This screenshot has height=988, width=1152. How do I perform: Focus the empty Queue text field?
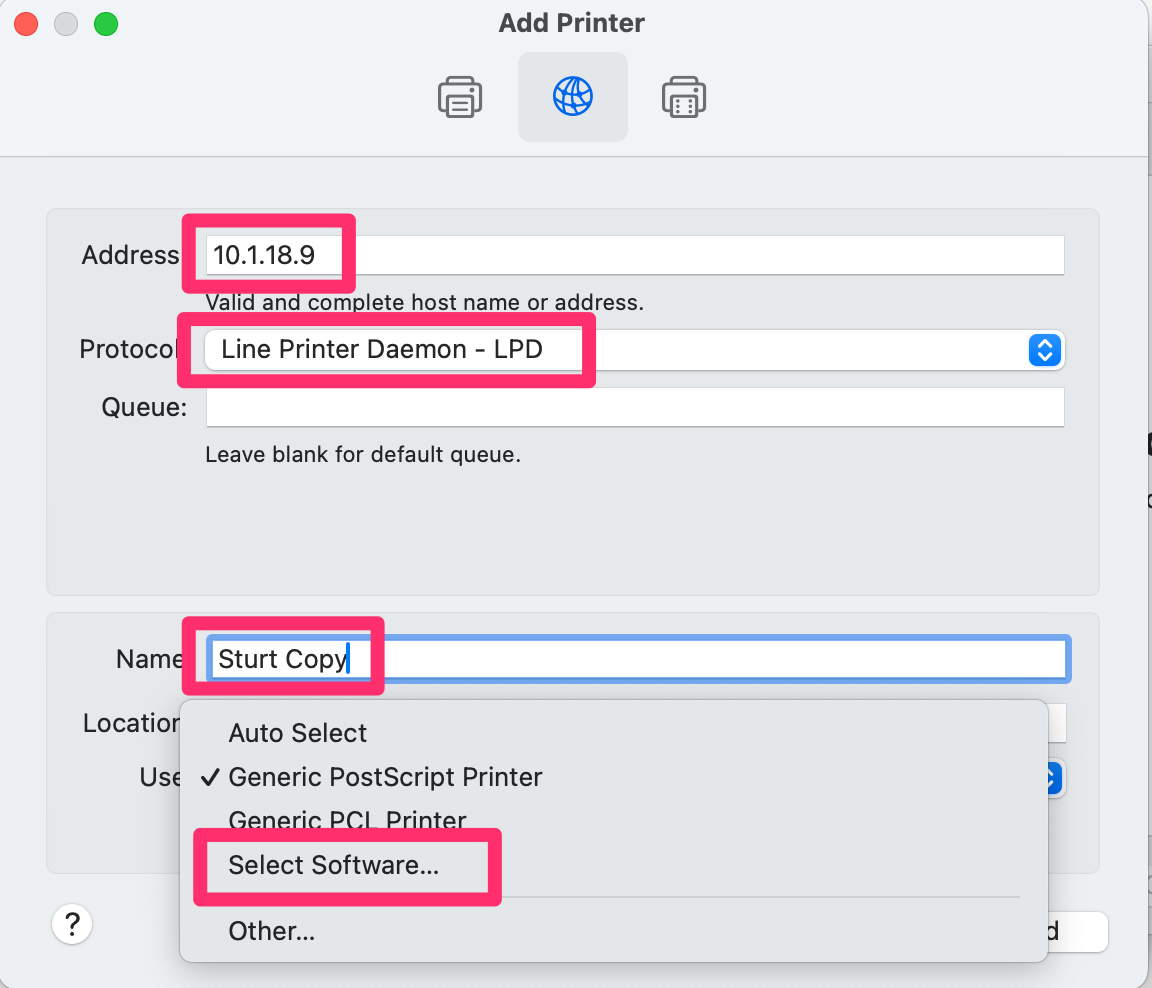tap(634, 407)
